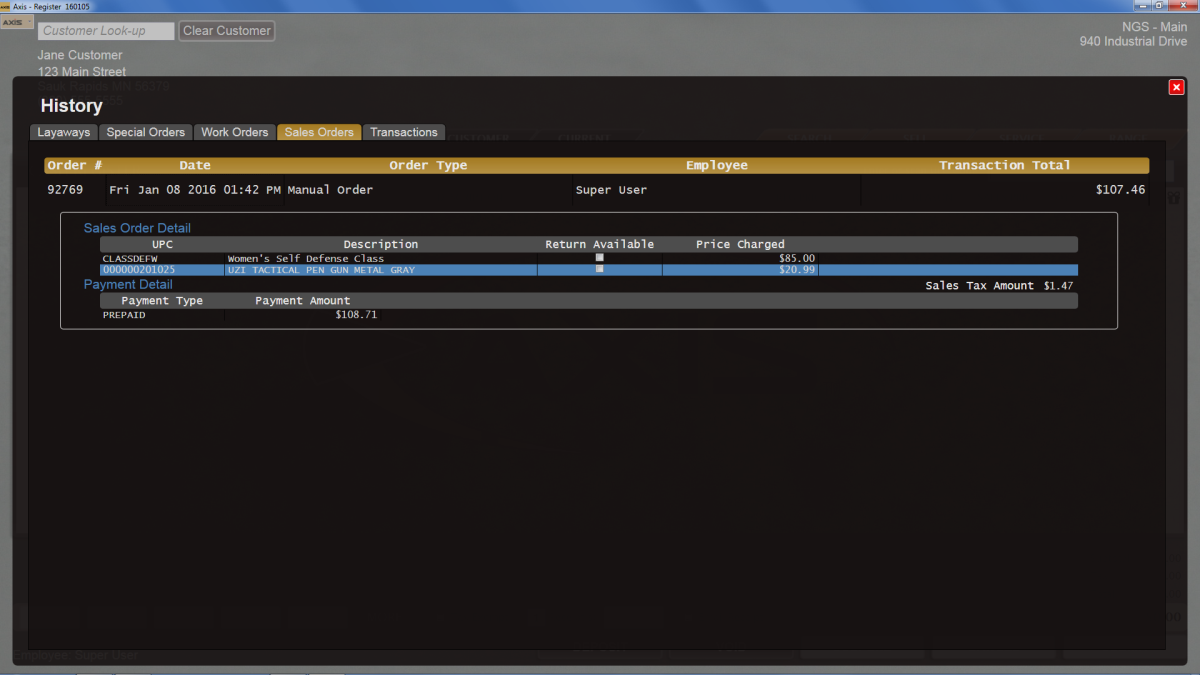
Task: Click the Payment Detail heading
Action: tap(128, 285)
